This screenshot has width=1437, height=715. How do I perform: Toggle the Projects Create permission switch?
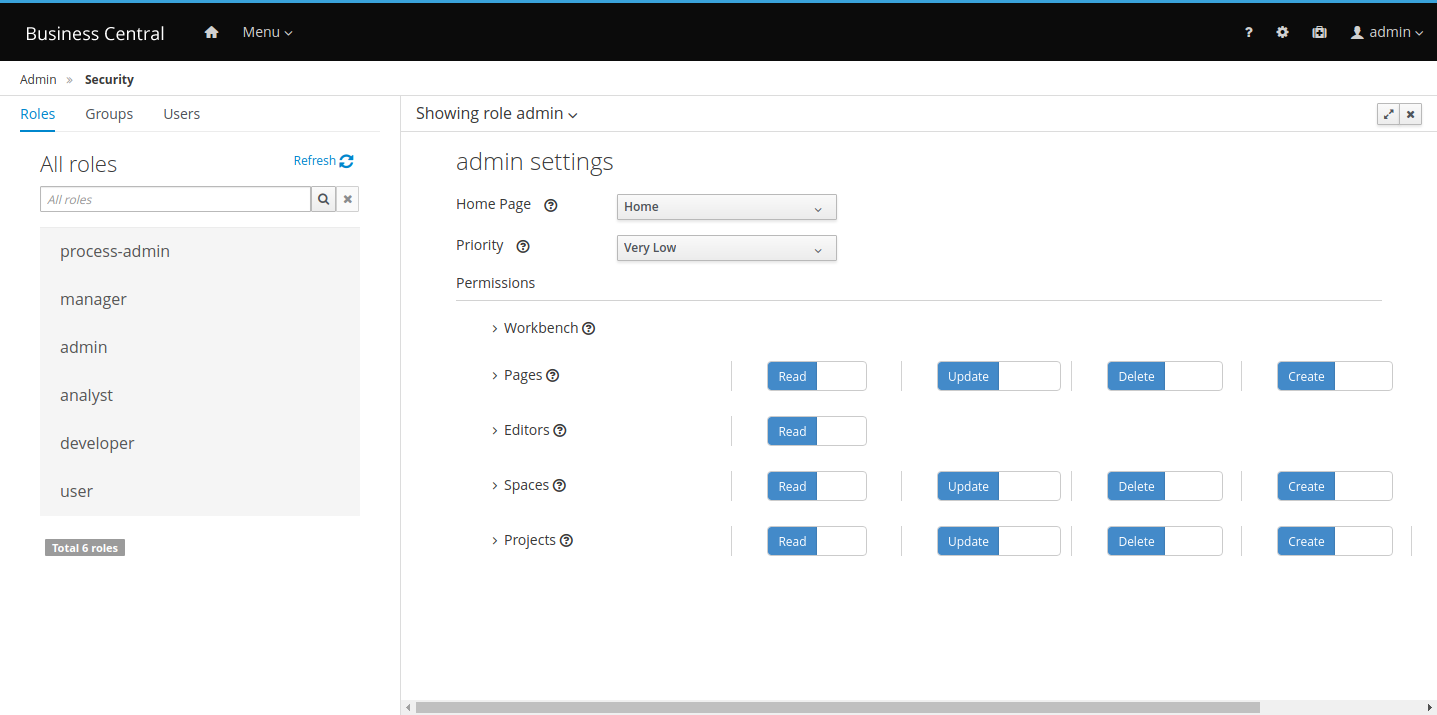(1334, 541)
